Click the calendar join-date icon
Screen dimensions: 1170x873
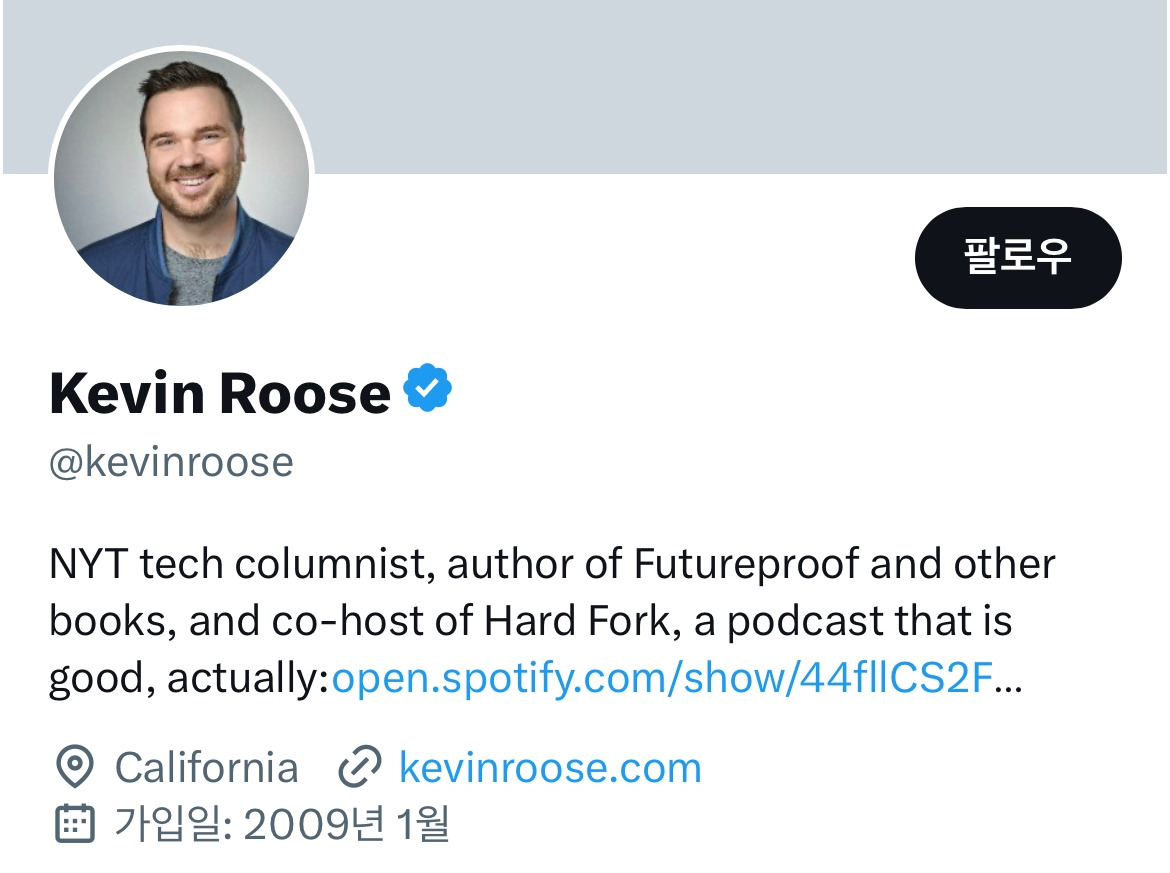click(x=75, y=823)
